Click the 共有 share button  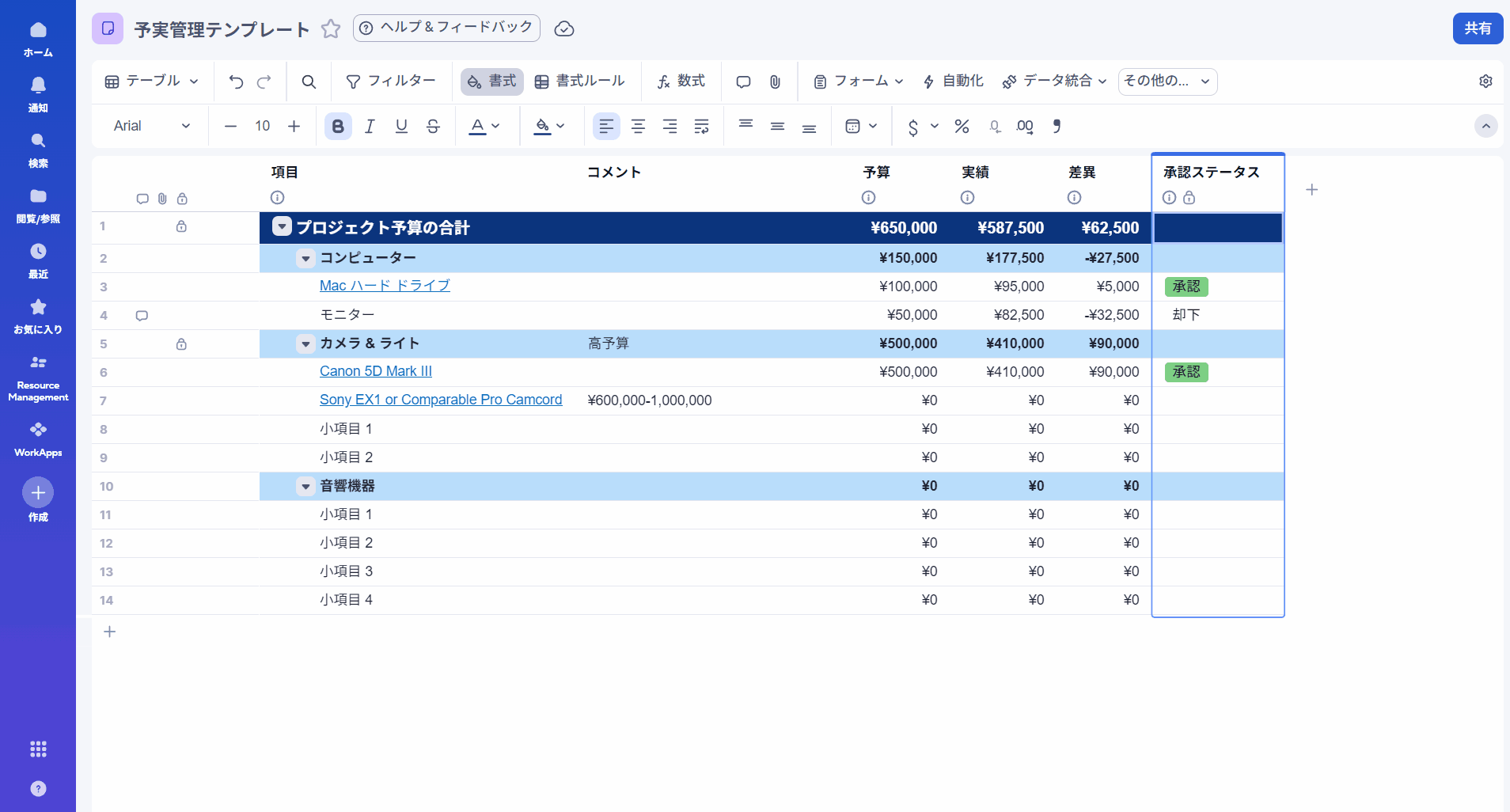click(1477, 28)
